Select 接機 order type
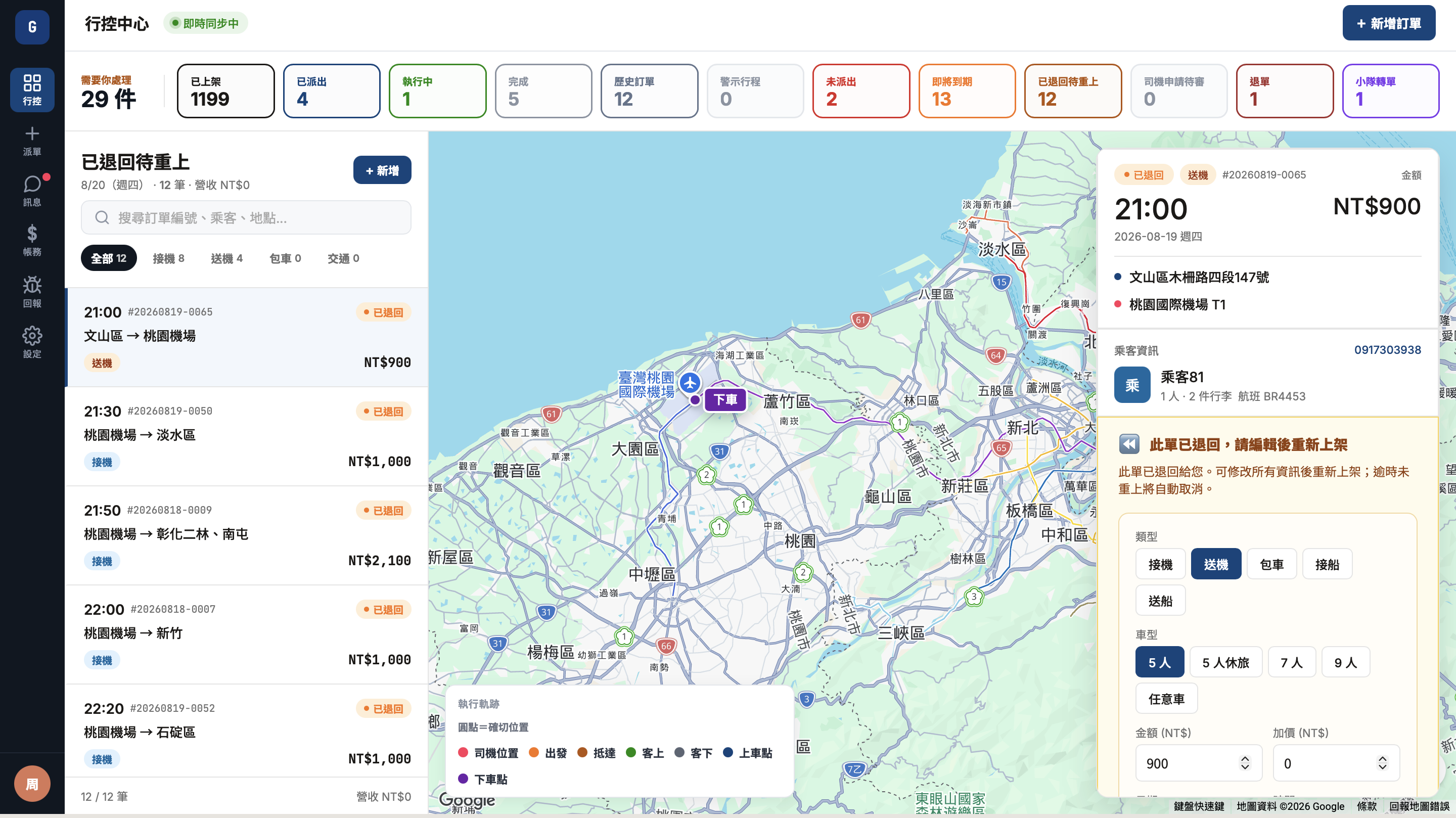 [x=1160, y=564]
